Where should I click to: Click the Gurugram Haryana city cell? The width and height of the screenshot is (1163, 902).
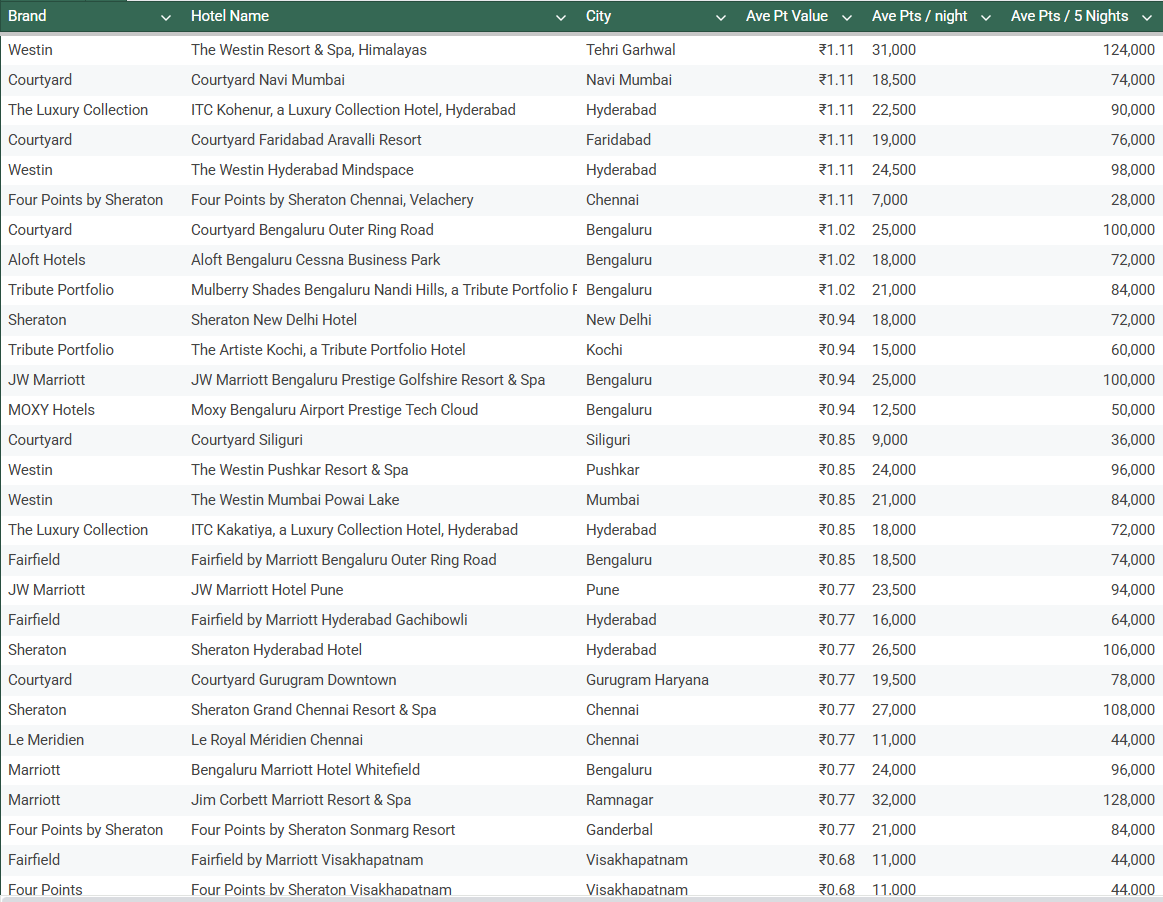pyautogui.click(x=648, y=680)
